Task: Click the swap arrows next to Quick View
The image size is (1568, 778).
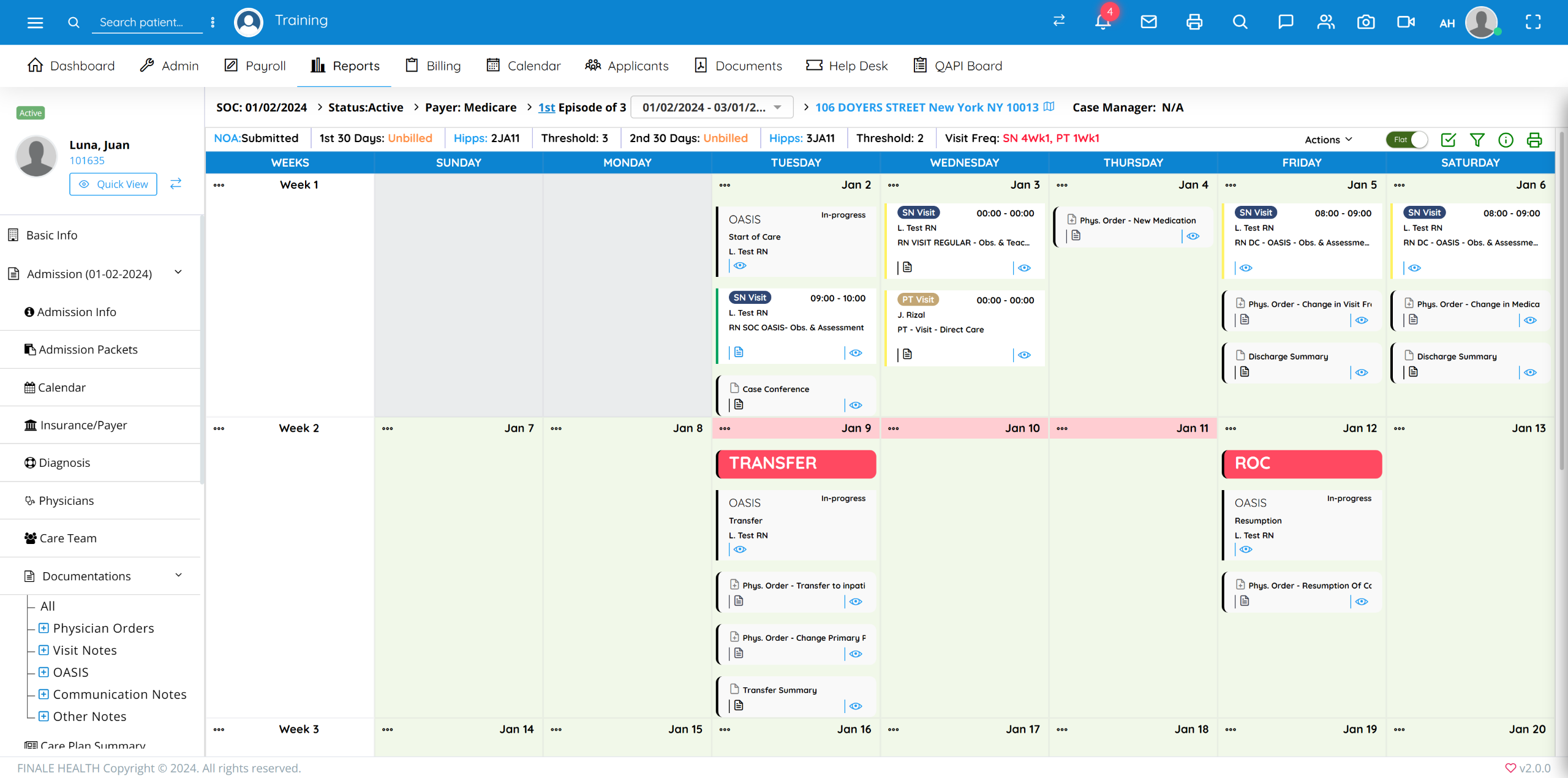Action: [x=176, y=184]
